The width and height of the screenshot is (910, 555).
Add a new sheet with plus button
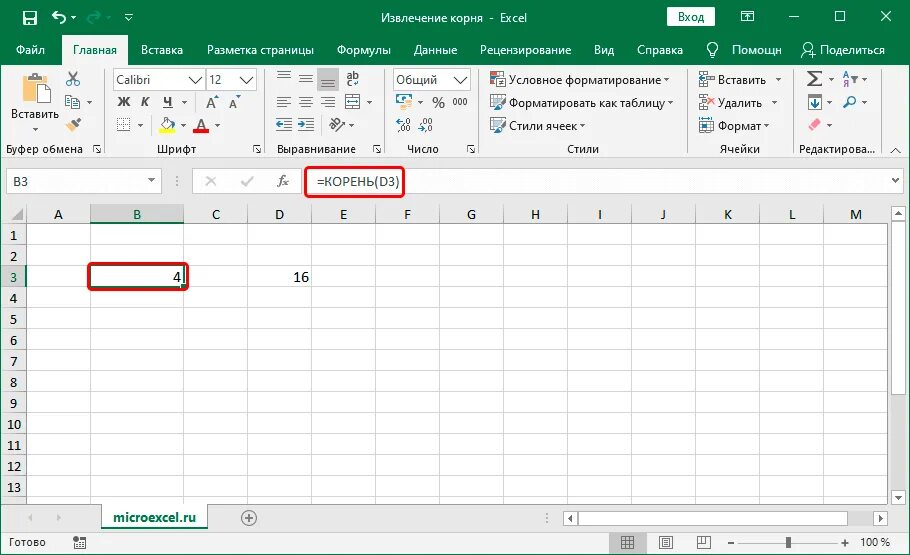click(x=249, y=518)
